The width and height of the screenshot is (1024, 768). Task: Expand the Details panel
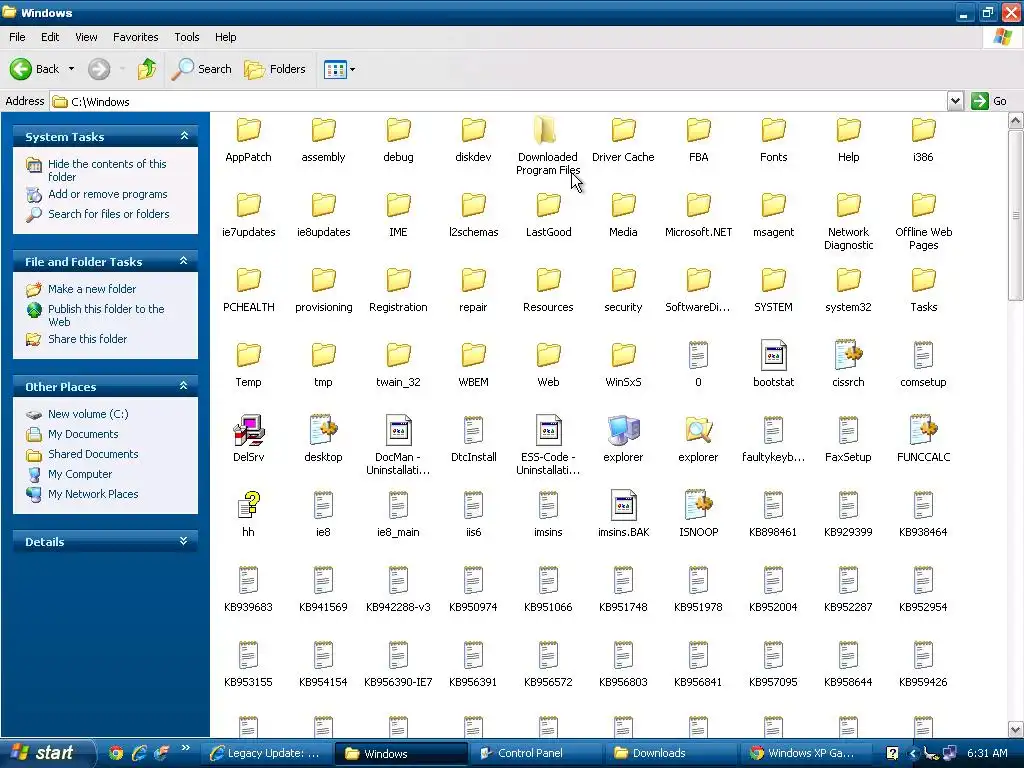[x=184, y=541]
